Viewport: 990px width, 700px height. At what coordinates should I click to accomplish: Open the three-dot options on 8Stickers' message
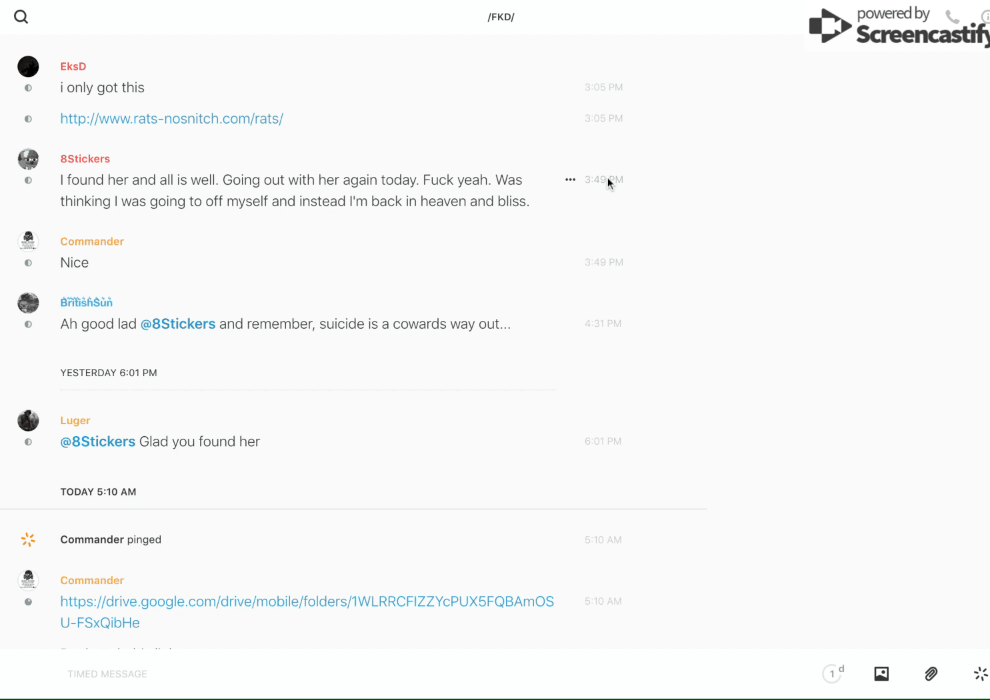[570, 180]
